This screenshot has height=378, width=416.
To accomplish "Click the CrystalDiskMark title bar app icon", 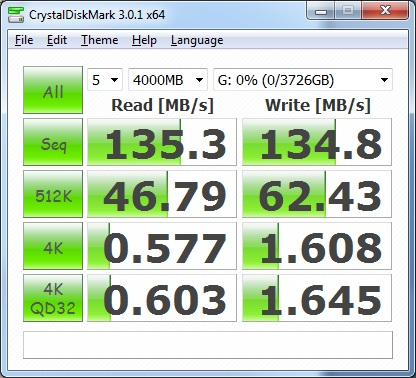I will point(16,15).
